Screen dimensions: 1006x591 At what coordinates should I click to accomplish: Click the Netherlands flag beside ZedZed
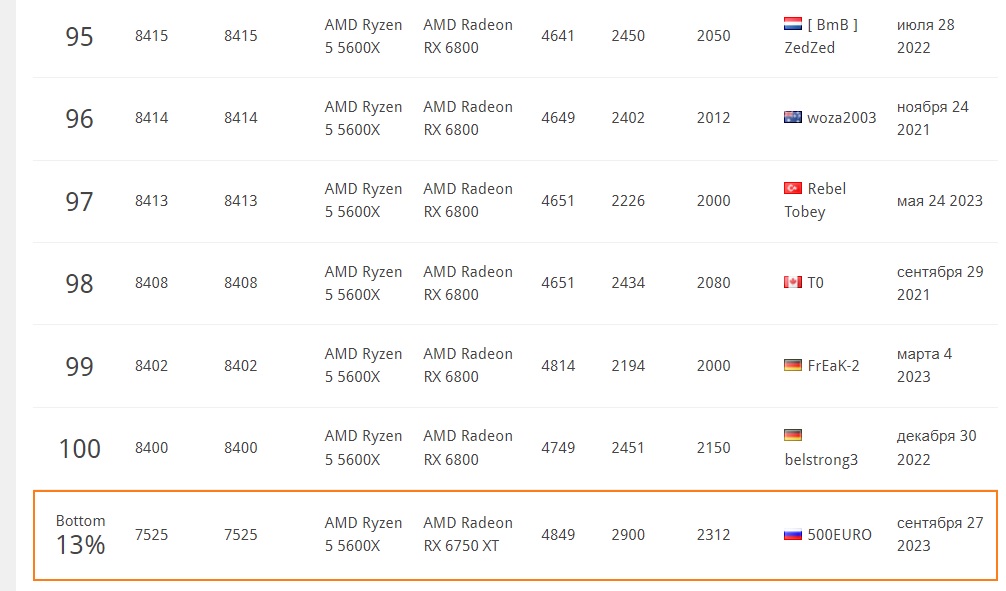tap(793, 24)
